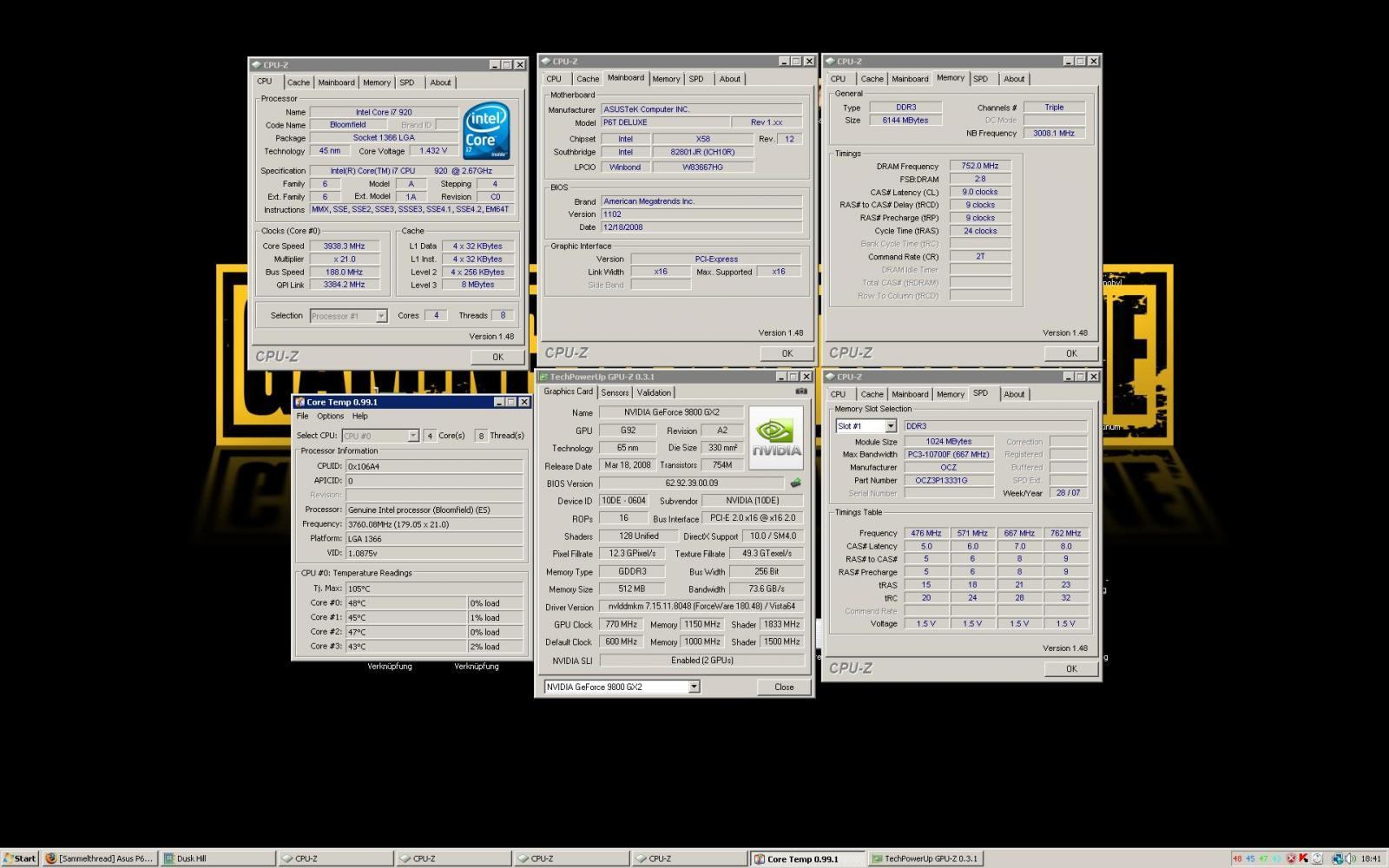Open the Select CPU dropdown in Core Temp
The width and height of the screenshot is (1389, 868).
[413, 436]
